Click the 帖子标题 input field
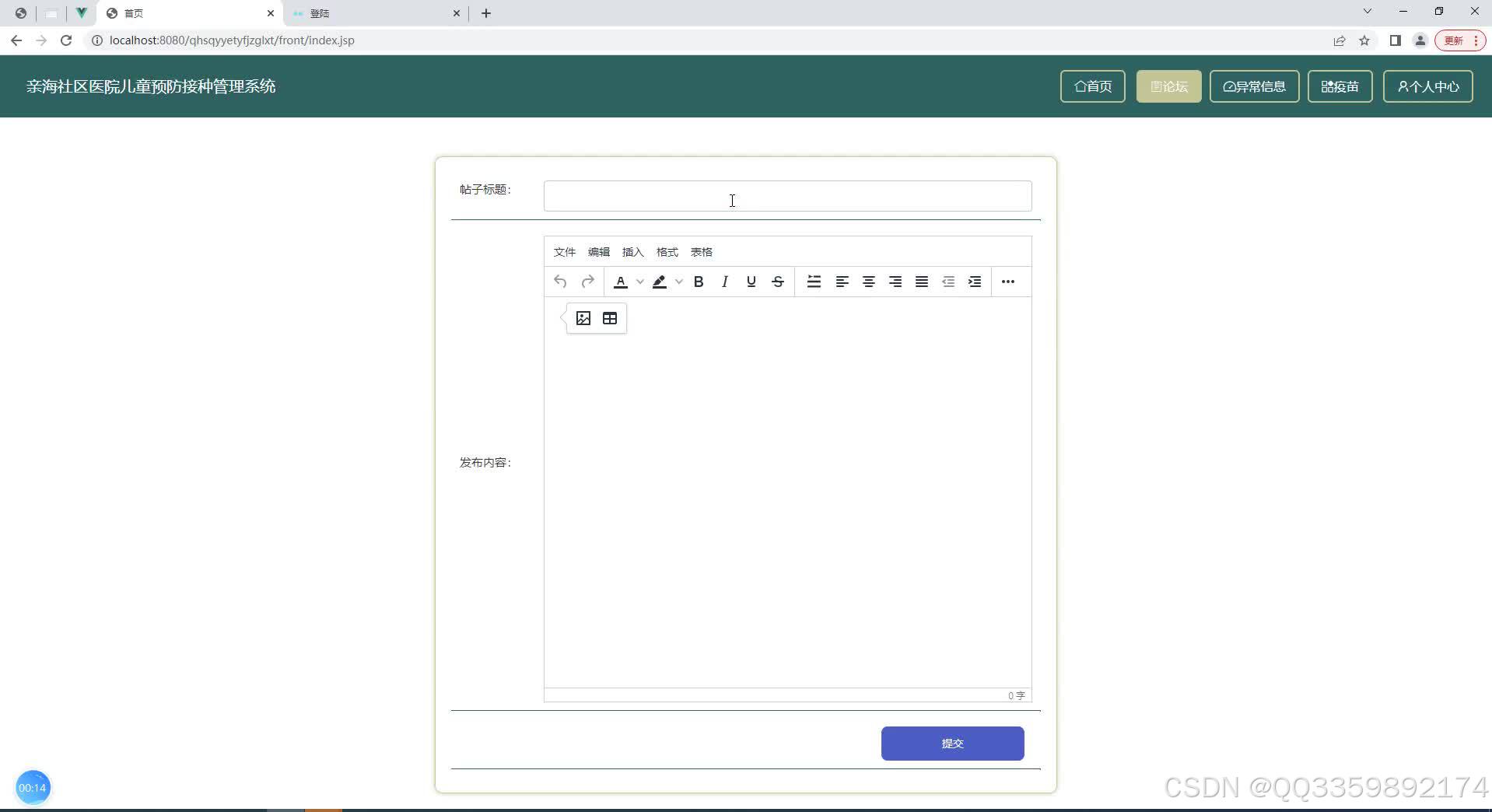 (787, 196)
